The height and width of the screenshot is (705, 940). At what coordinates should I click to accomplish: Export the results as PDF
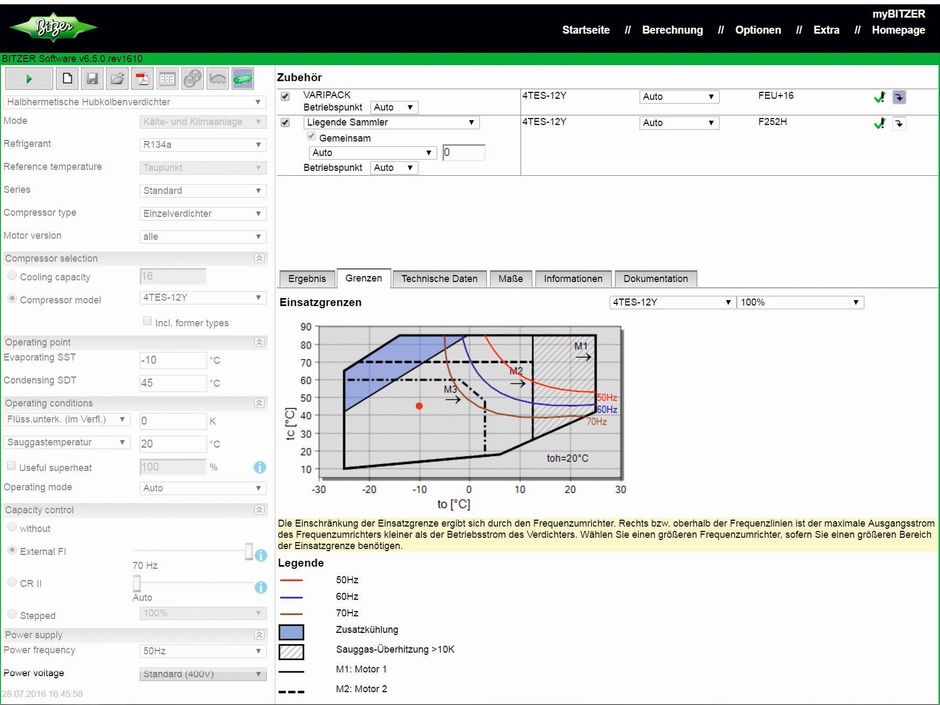[142, 78]
